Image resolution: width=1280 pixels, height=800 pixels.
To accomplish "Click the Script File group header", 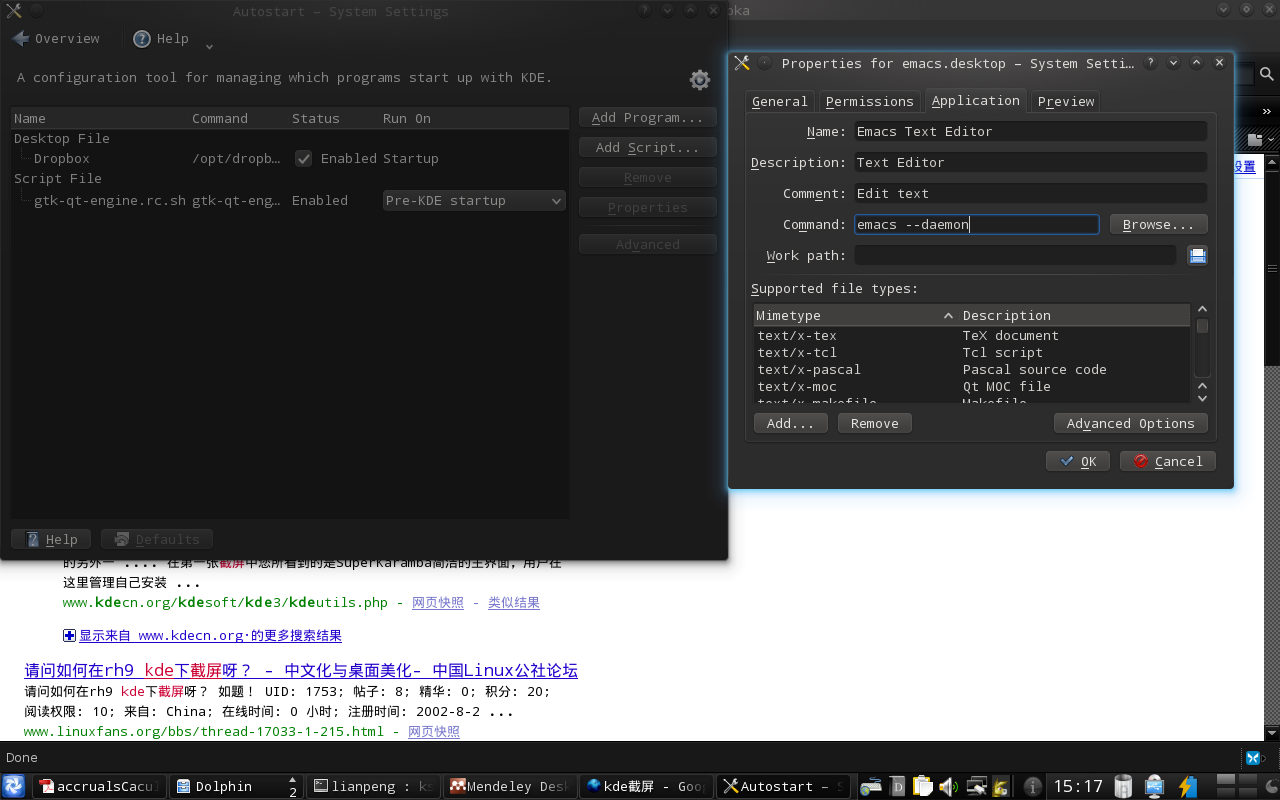I will pyautogui.click(x=58, y=179).
